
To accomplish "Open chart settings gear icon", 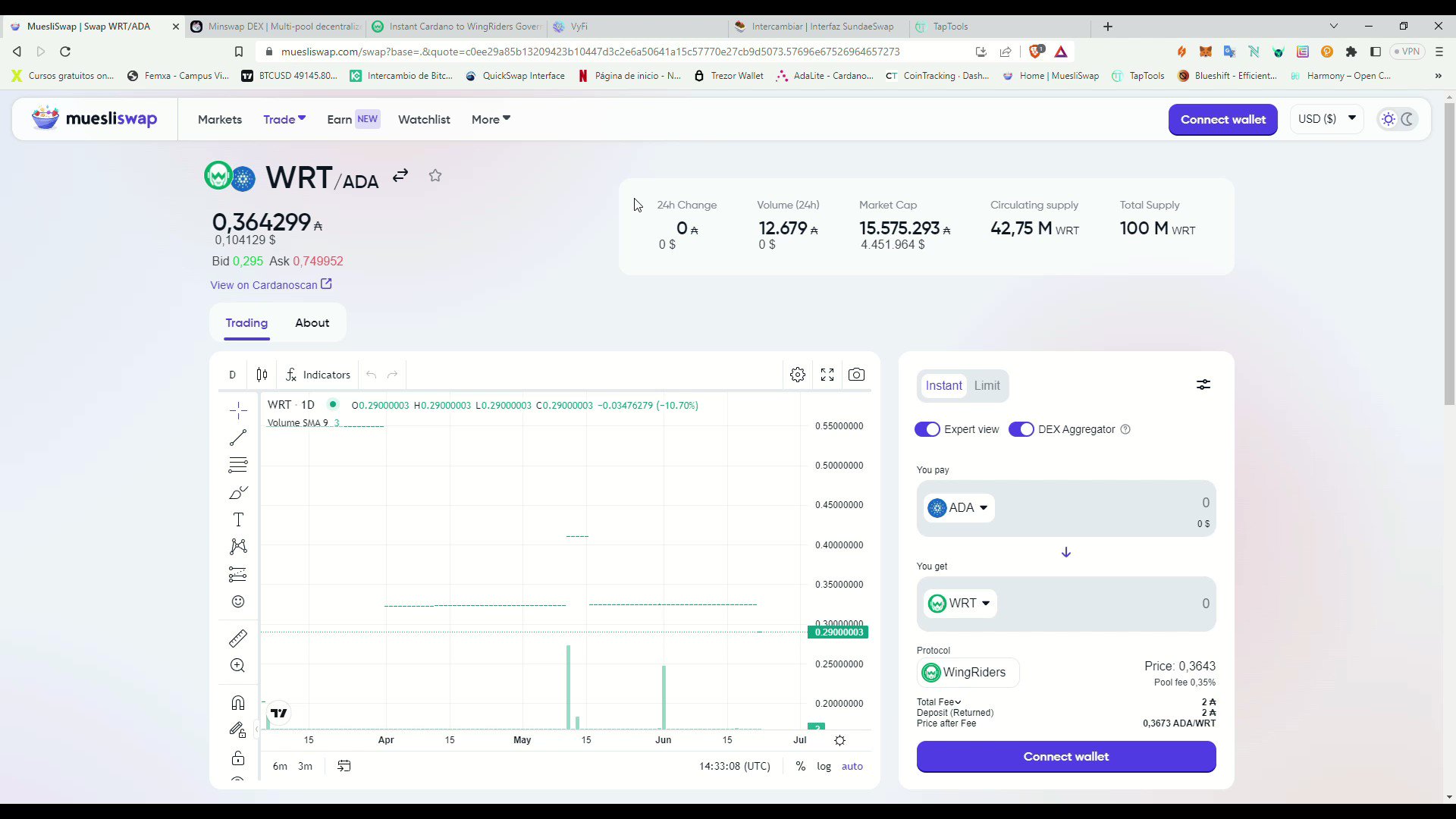I will tap(797, 375).
